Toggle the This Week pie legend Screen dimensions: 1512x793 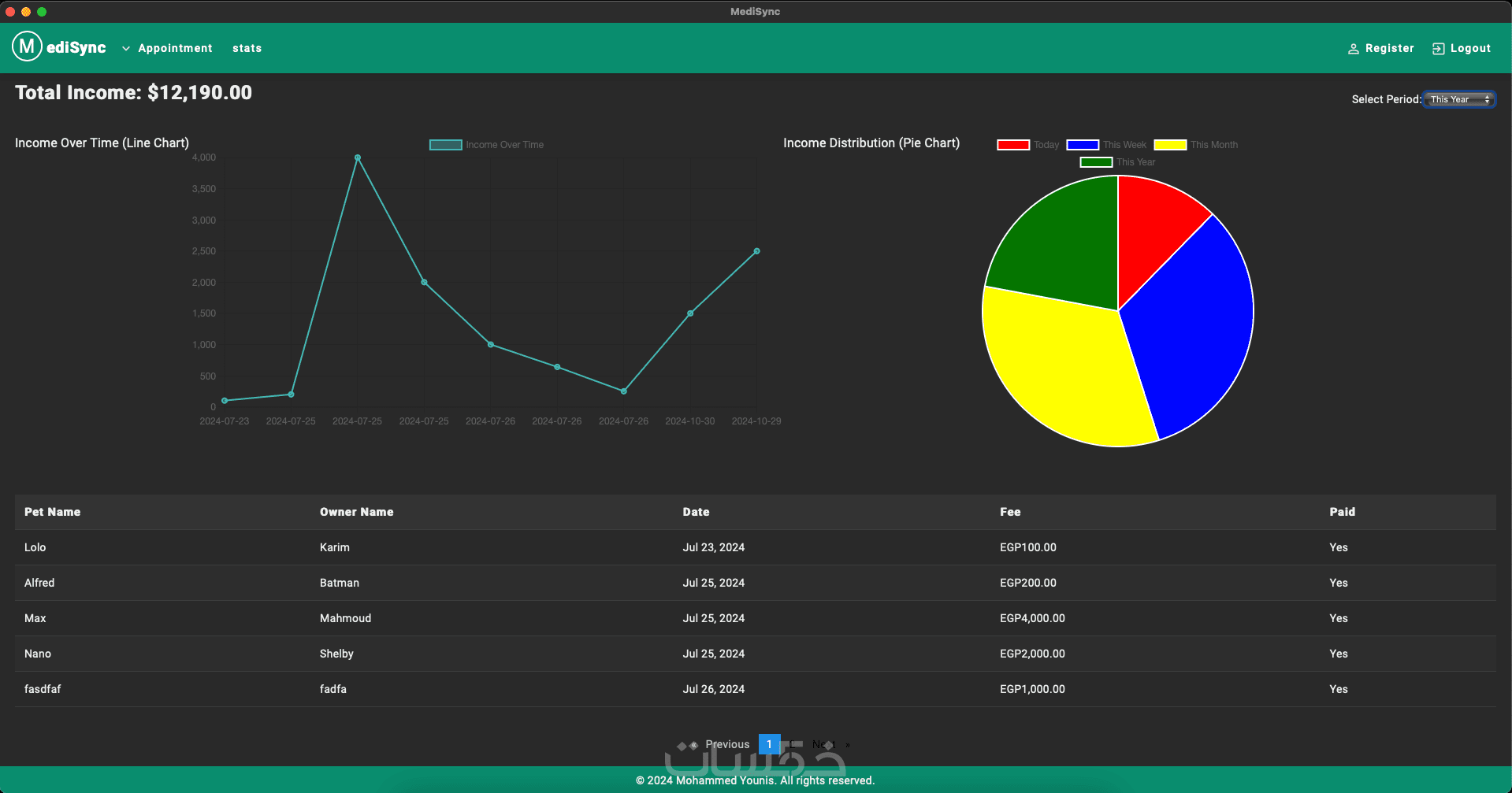pos(1106,145)
